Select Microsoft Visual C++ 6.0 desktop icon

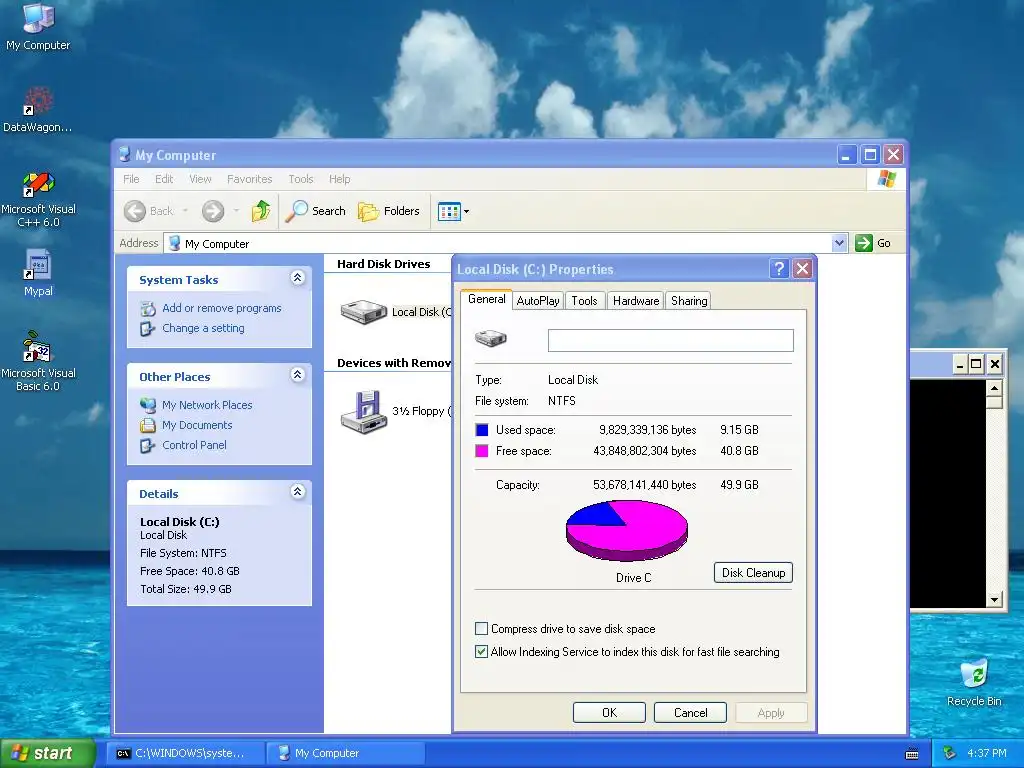click(38, 199)
